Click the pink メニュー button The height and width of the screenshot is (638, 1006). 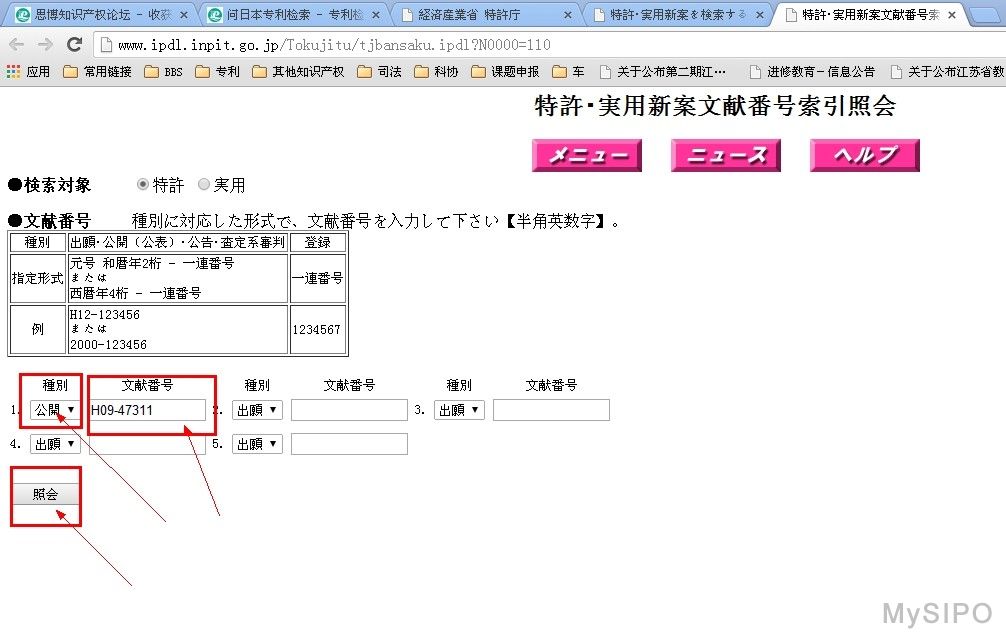tap(587, 155)
